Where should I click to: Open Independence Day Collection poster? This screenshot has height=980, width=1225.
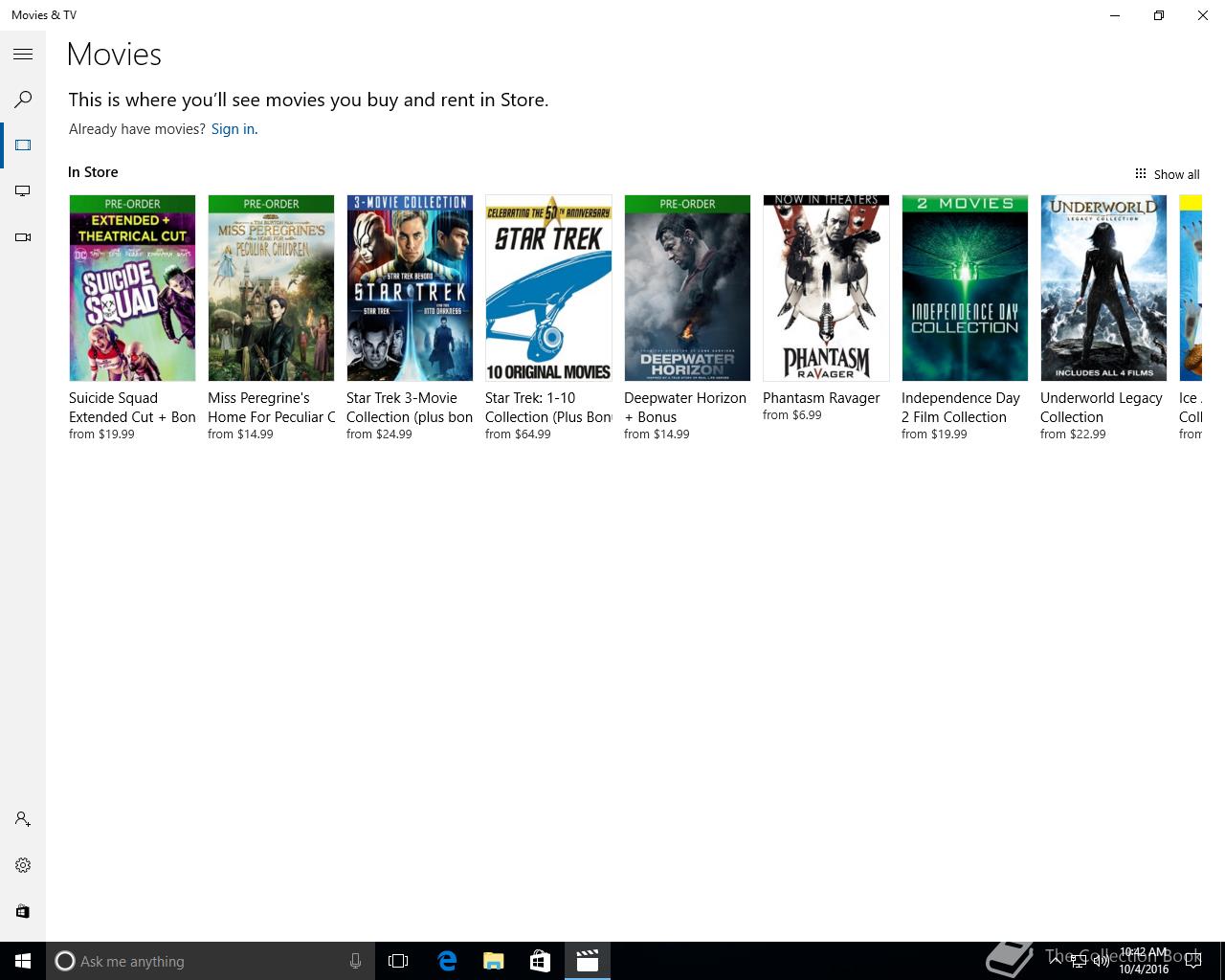pos(965,288)
